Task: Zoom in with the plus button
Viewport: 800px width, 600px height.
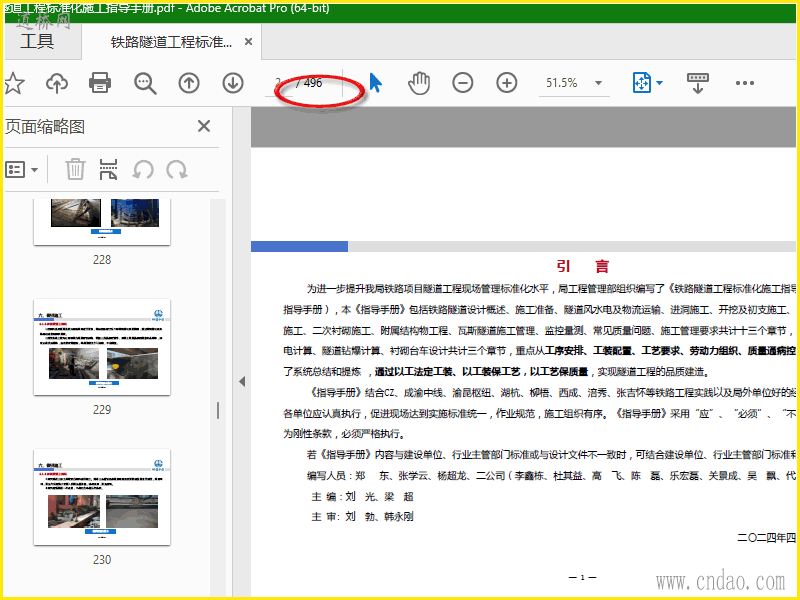Action: [x=507, y=83]
